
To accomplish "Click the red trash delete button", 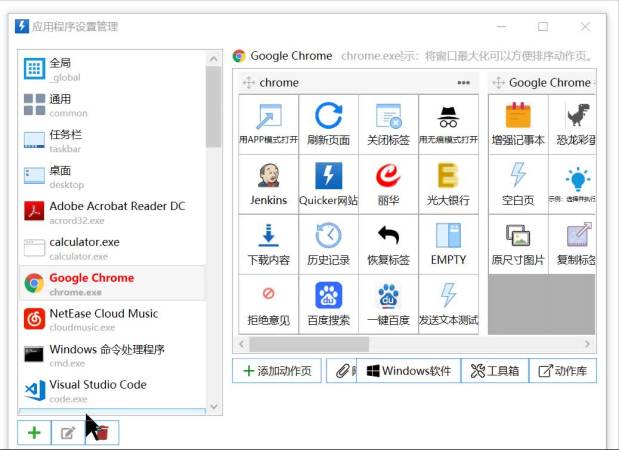I will (x=102, y=433).
